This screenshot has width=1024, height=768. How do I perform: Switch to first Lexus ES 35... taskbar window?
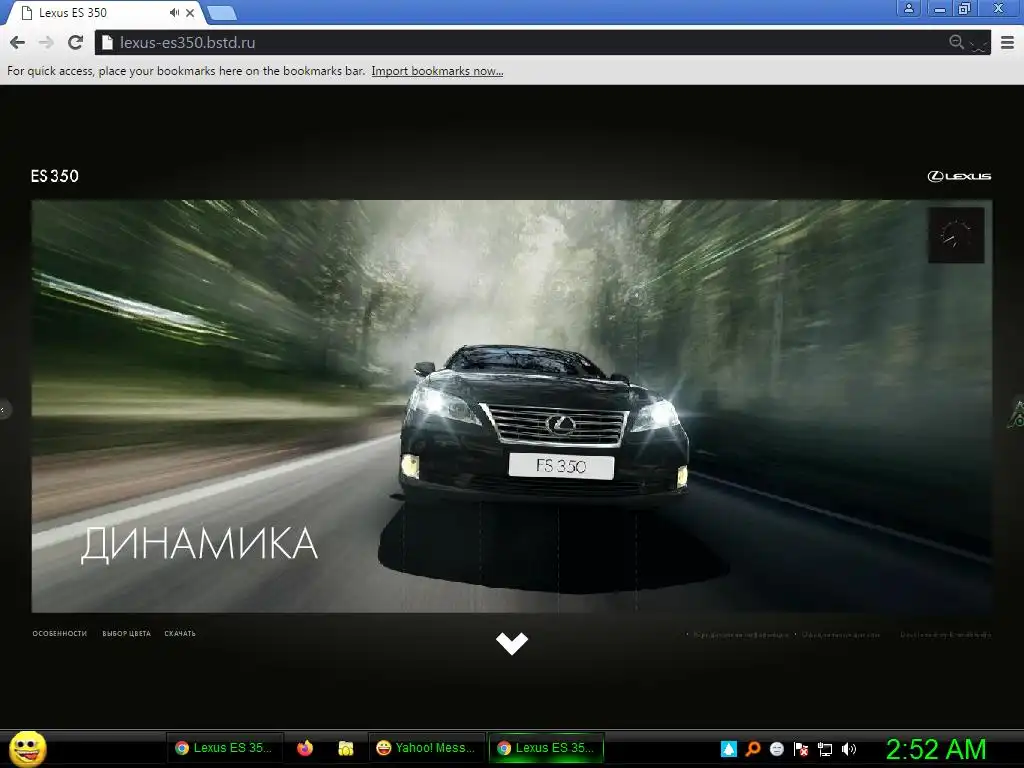pos(225,748)
